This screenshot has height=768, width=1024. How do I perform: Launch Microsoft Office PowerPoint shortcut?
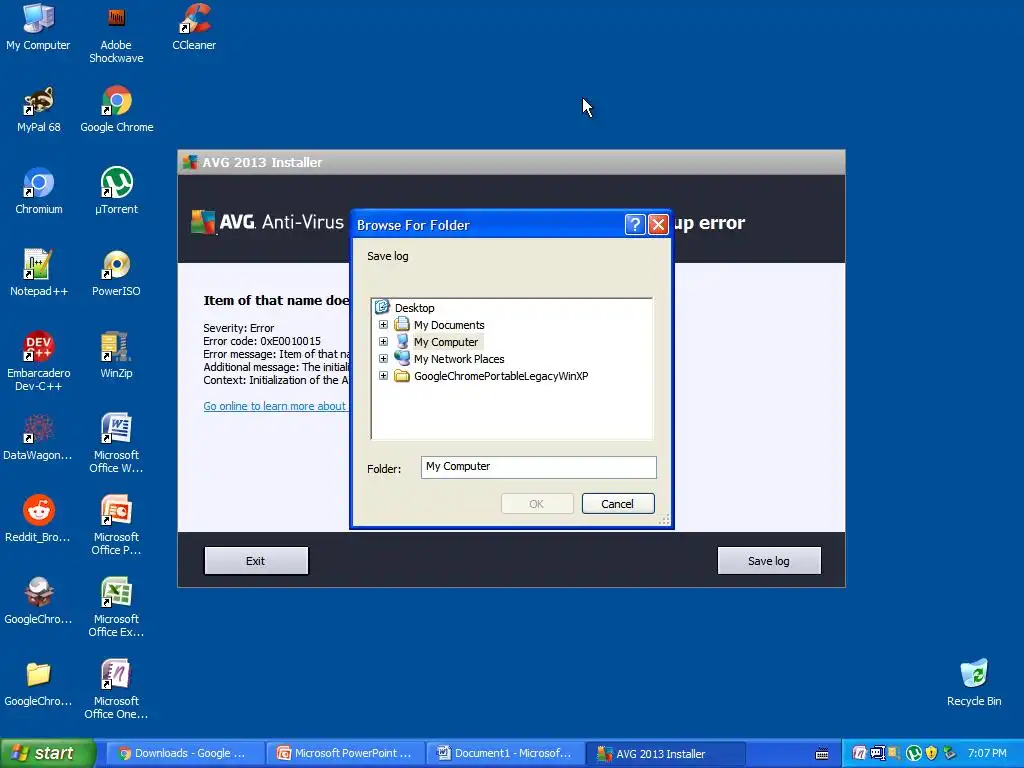coord(116,526)
